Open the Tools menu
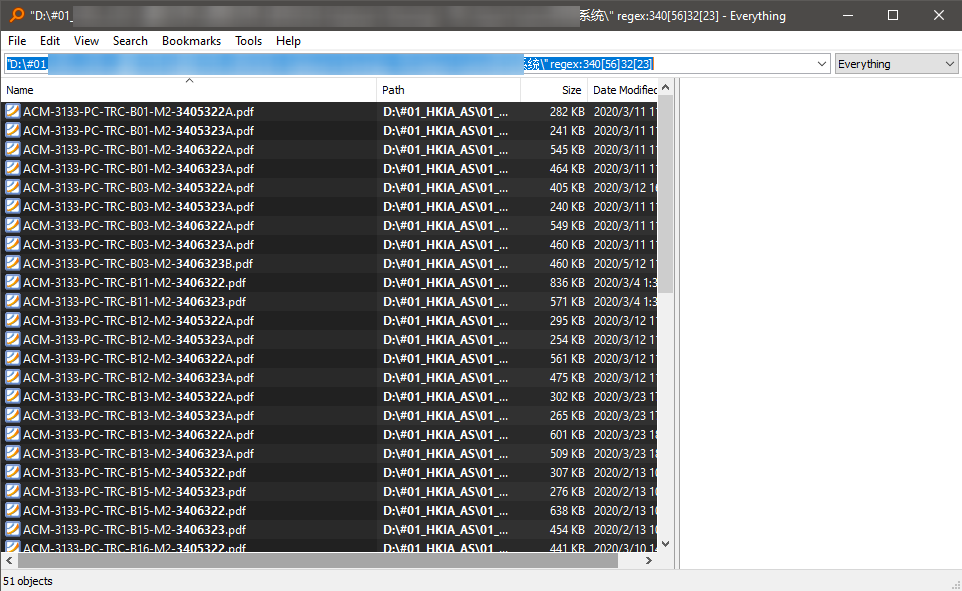The height and width of the screenshot is (591, 962). (248, 41)
